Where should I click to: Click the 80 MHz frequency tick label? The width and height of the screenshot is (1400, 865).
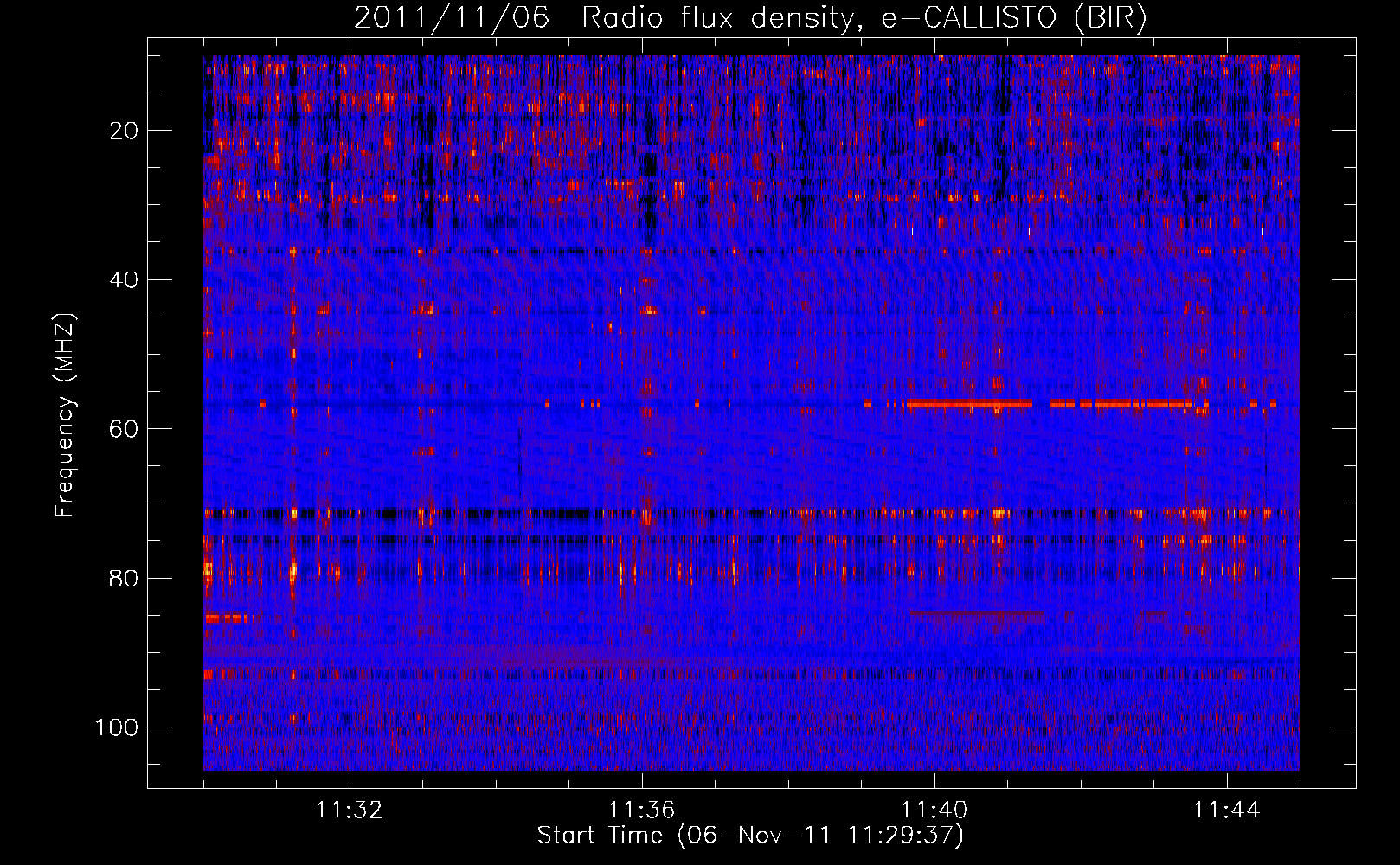(125, 578)
